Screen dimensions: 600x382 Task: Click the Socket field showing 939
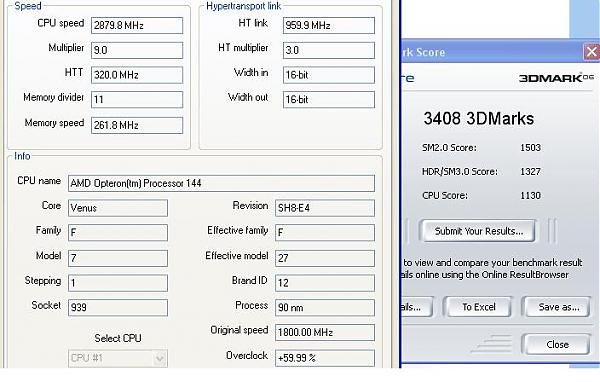tap(118, 307)
